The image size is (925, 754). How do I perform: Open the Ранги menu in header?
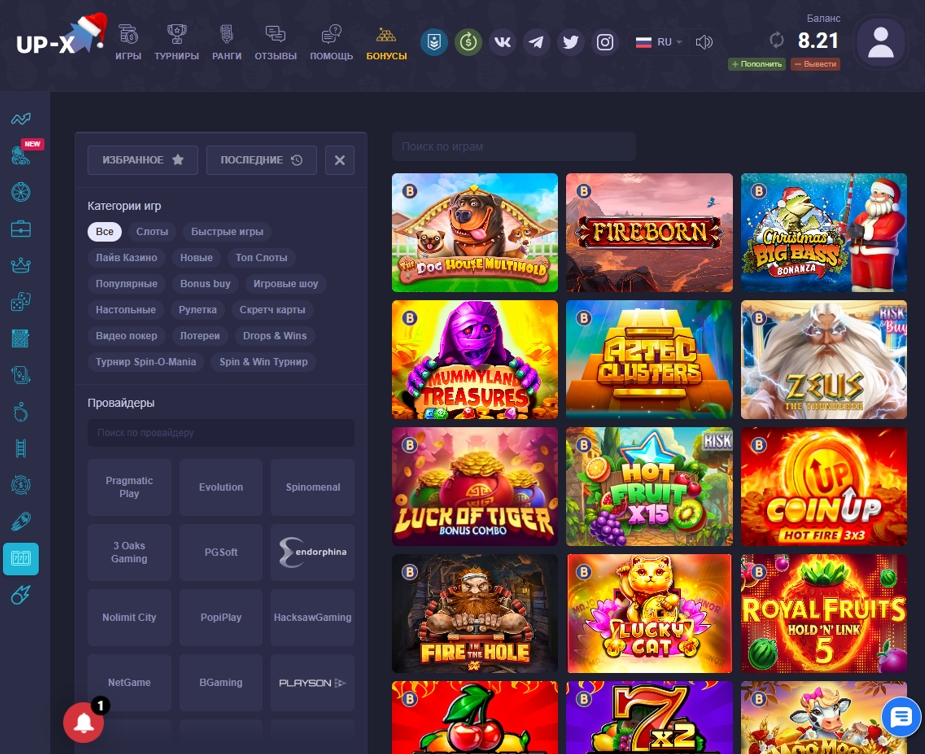coord(227,42)
